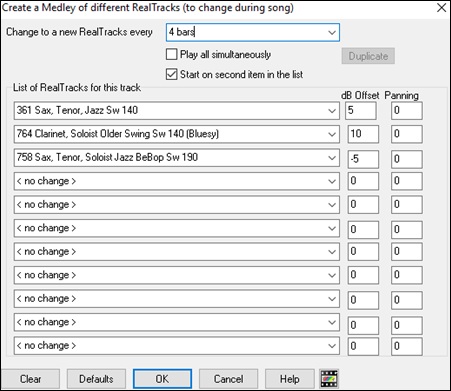Click the video film-strip icon
Viewport: 451px width, 391px height.
(329, 379)
